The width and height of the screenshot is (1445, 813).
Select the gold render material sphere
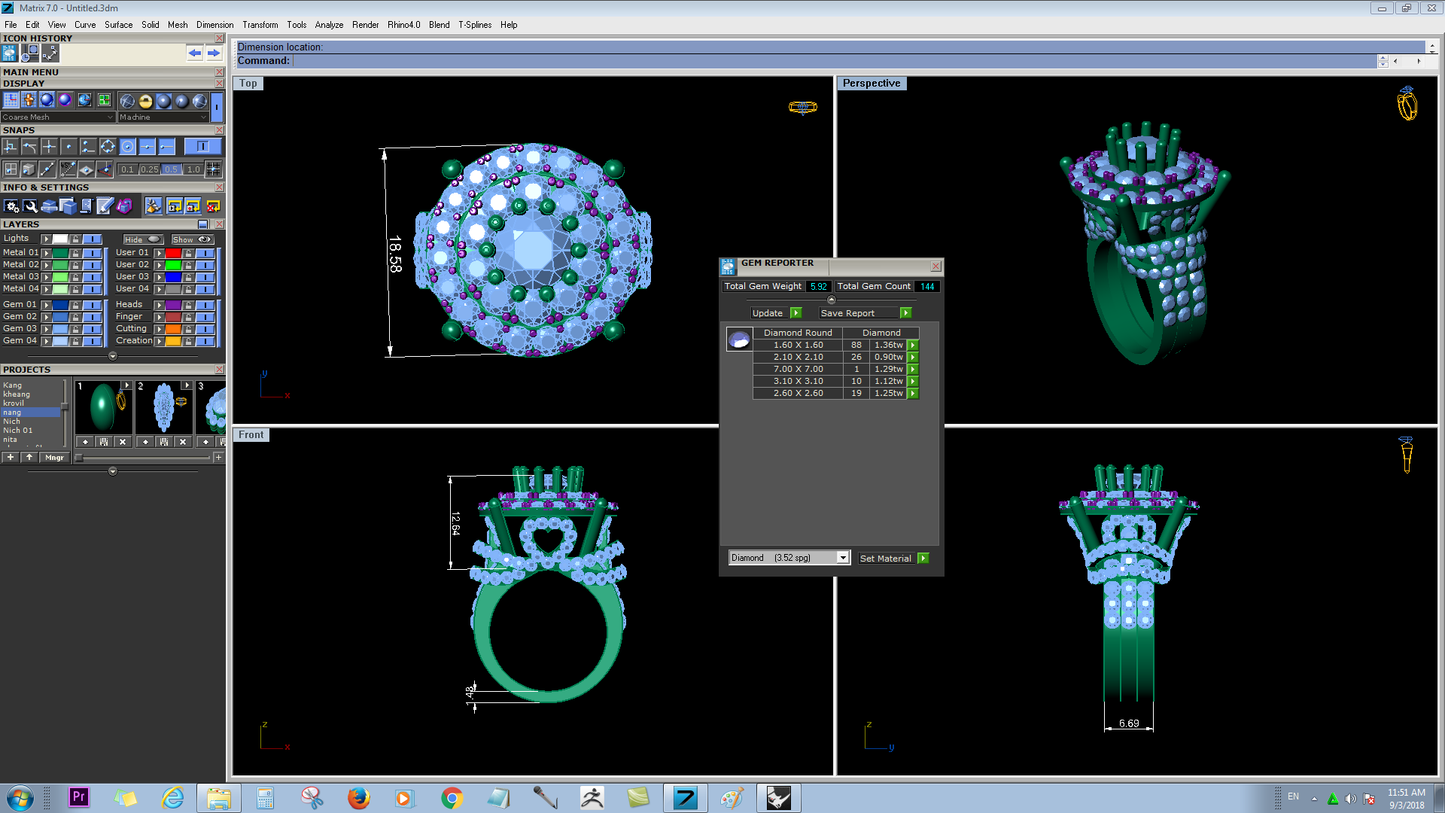[145, 101]
